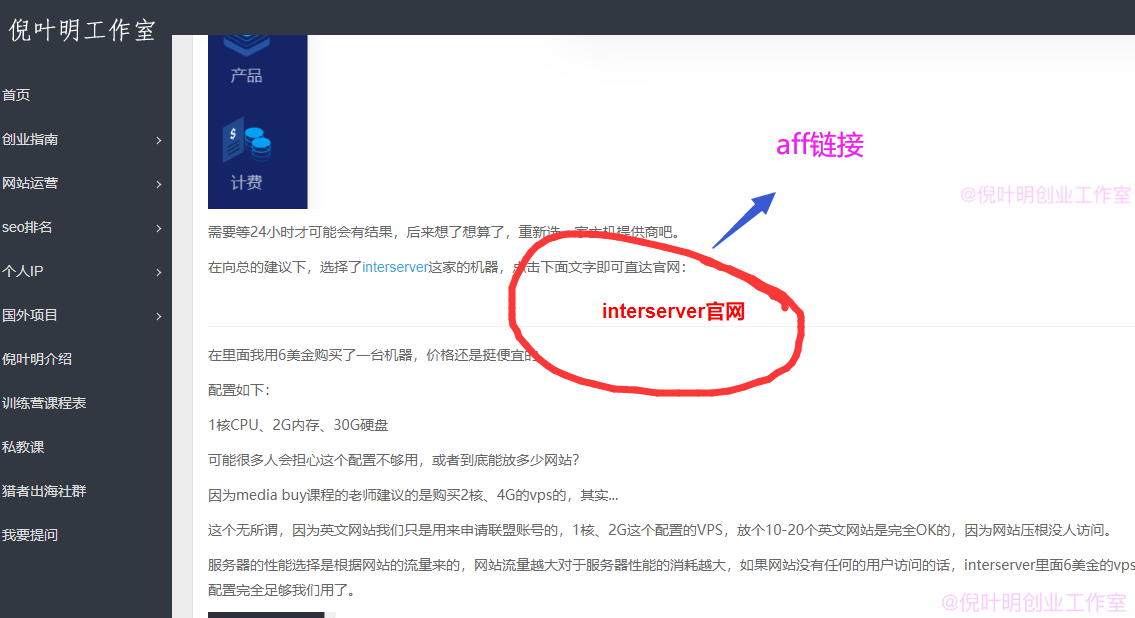1135x618 pixels.
Task: Expand the 网站运营 submenu chevron
Action: [x=159, y=185]
